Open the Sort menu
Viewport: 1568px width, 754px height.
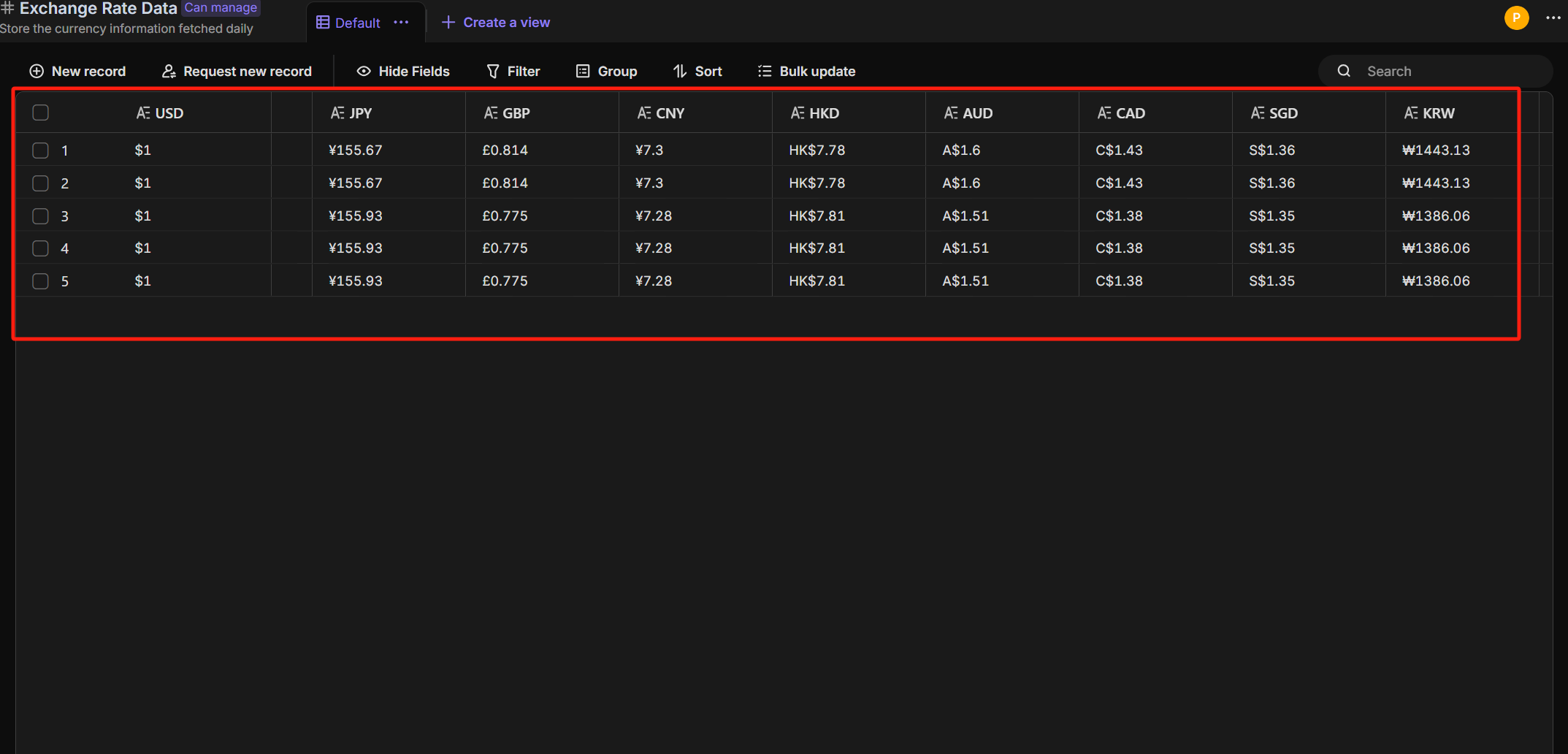point(697,71)
